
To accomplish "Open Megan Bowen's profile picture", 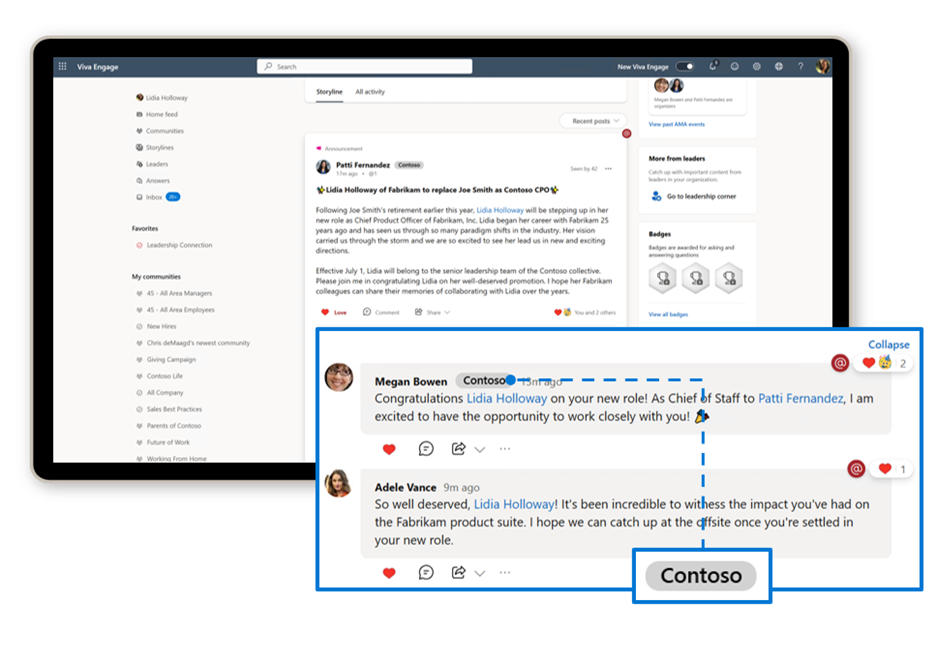I will [339, 377].
